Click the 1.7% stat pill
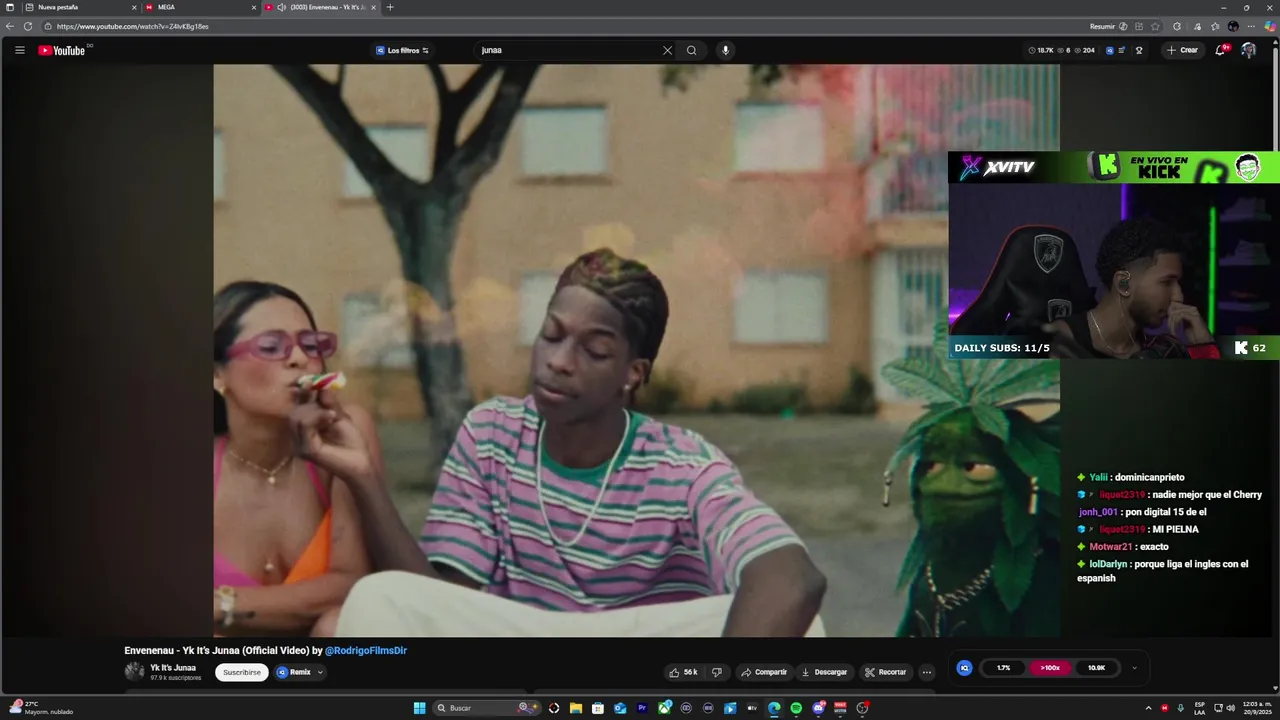This screenshot has width=1280, height=720. [1004, 667]
